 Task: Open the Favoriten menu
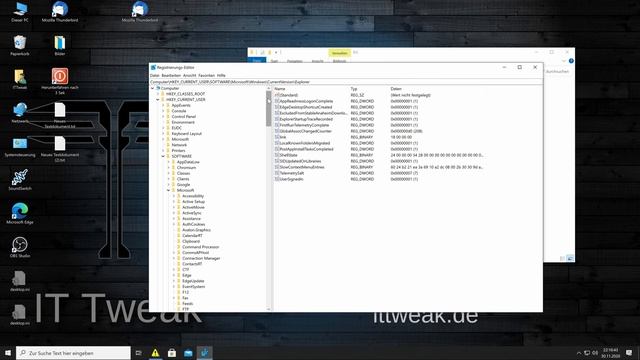click(x=206, y=76)
